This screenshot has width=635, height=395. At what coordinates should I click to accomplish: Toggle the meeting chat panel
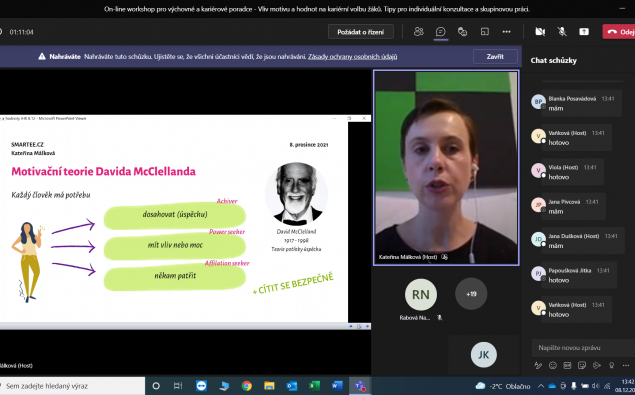point(441,32)
